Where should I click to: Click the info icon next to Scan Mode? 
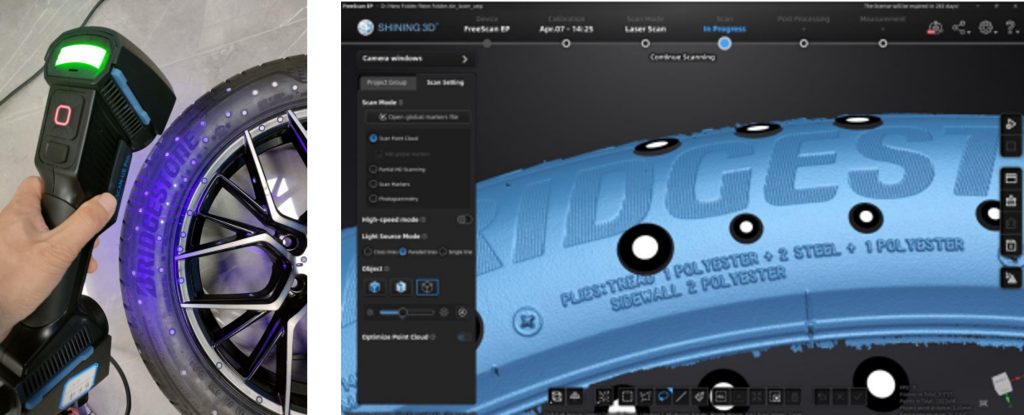tap(401, 103)
